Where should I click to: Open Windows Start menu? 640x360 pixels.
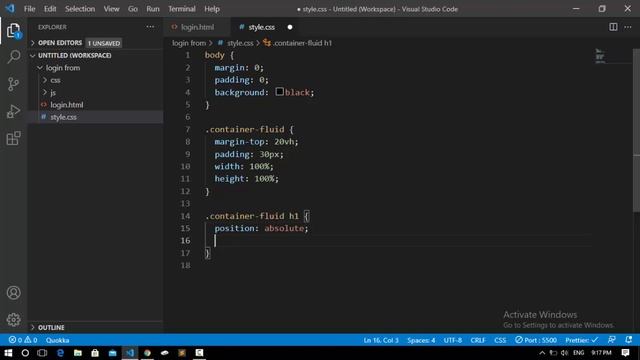pyautogui.click(x=8, y=353)
